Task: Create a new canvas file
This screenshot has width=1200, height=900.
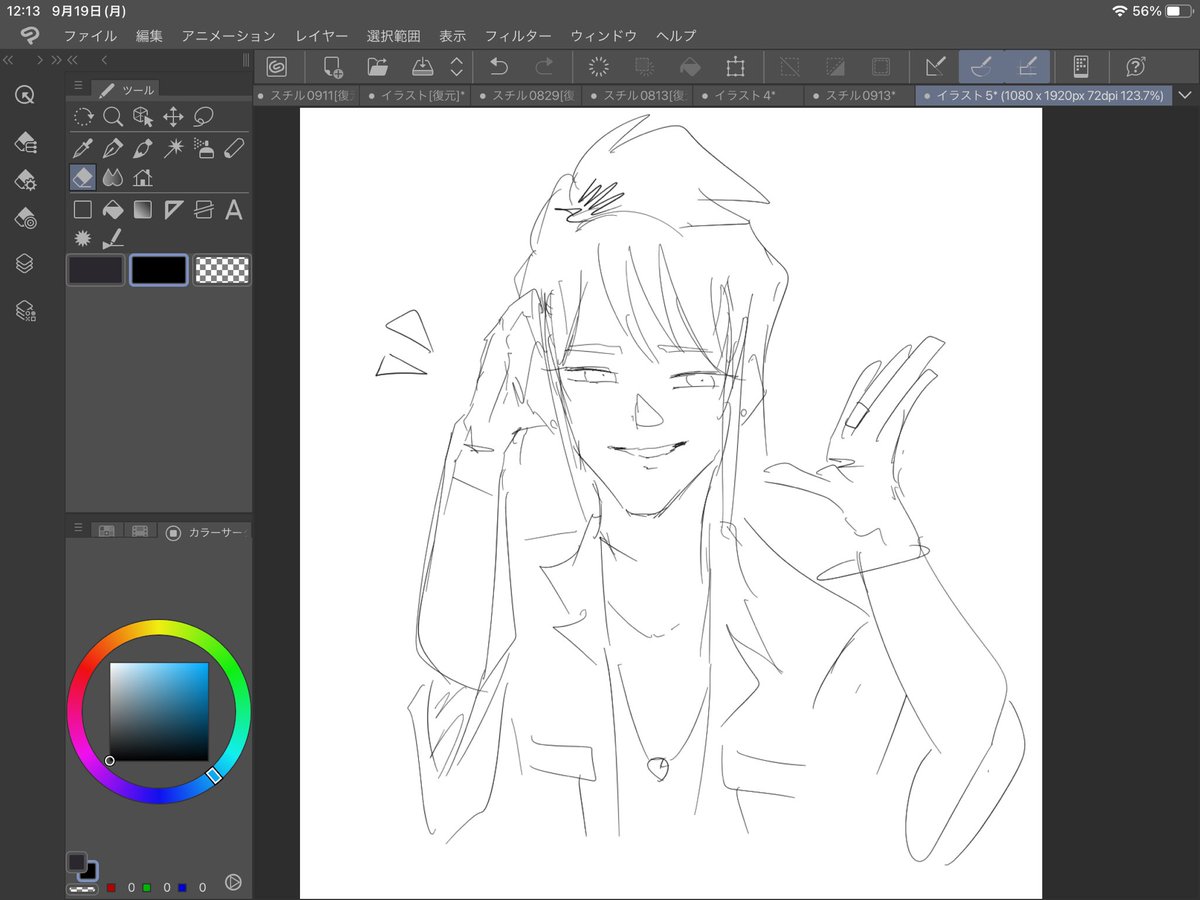Action: [333, 67]
